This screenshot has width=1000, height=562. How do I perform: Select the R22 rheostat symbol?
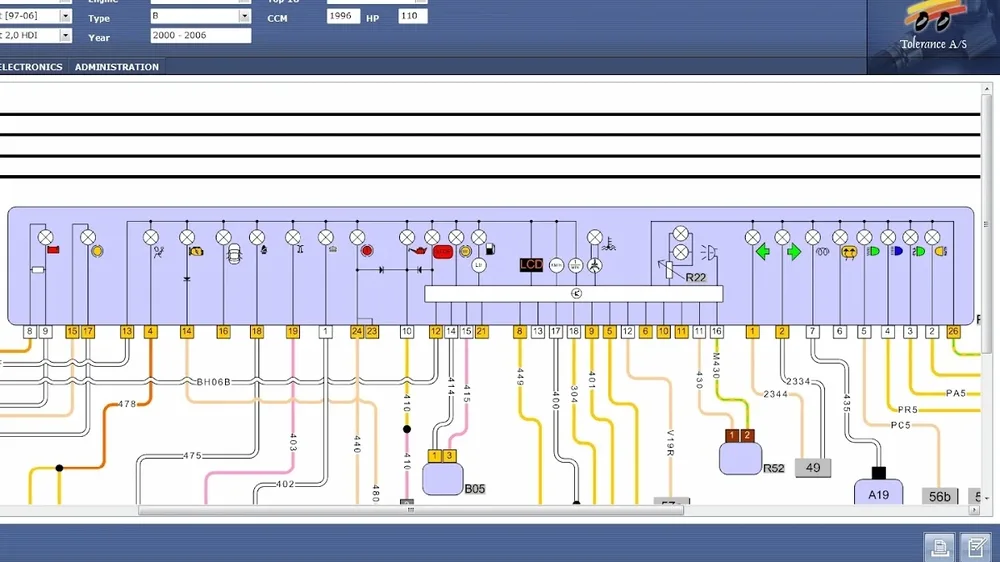click(668, 270)
